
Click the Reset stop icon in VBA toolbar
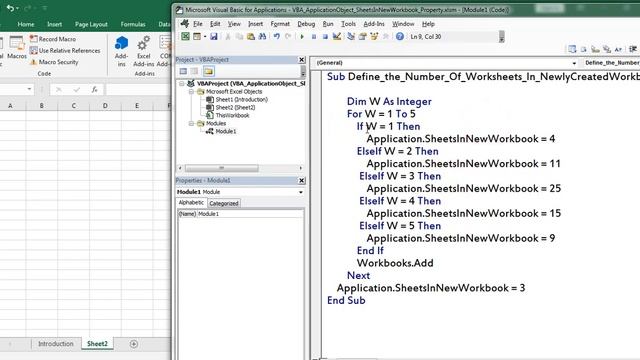[325, 36]
